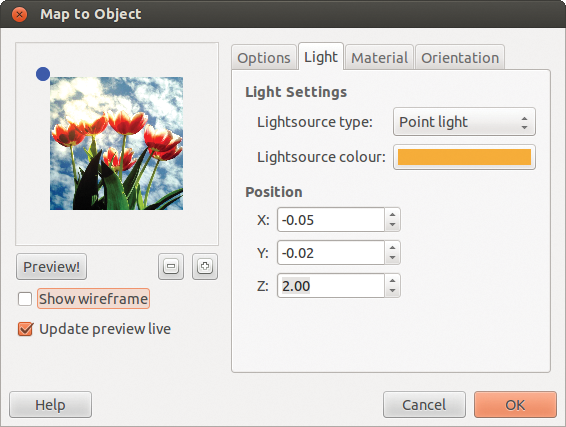Image resolution: width=566 pixels, height=427 pixels.
Task: Click the Preview! button
Action: 51,267
